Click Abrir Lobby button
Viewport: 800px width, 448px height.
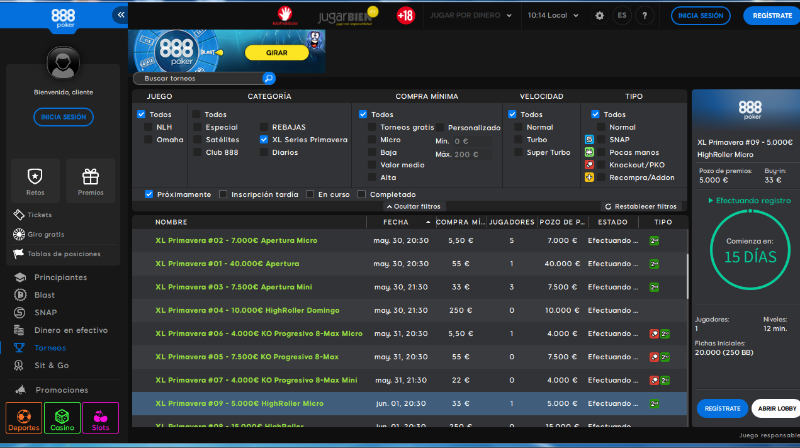coord(776,409)
